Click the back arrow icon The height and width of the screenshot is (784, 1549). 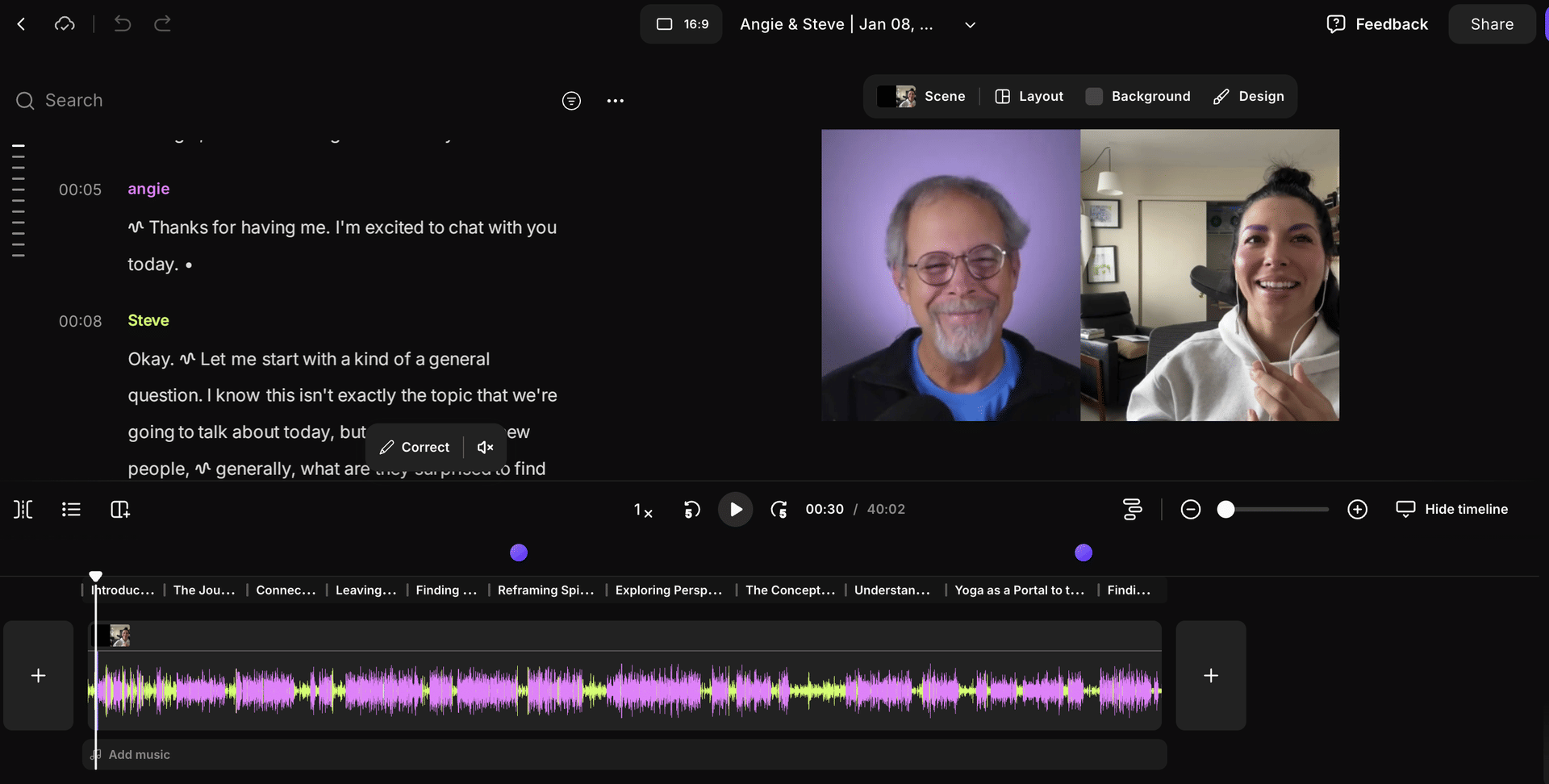22,24
